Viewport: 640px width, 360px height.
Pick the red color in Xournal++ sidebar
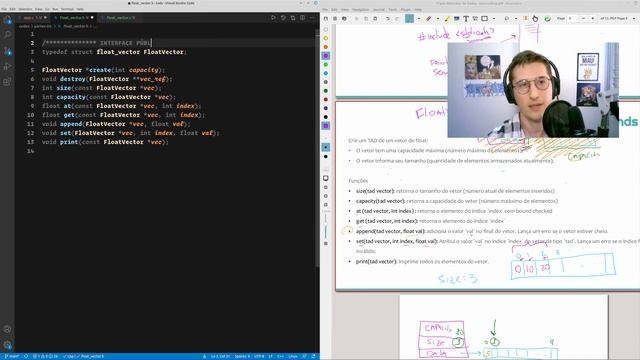coord(326,100)
